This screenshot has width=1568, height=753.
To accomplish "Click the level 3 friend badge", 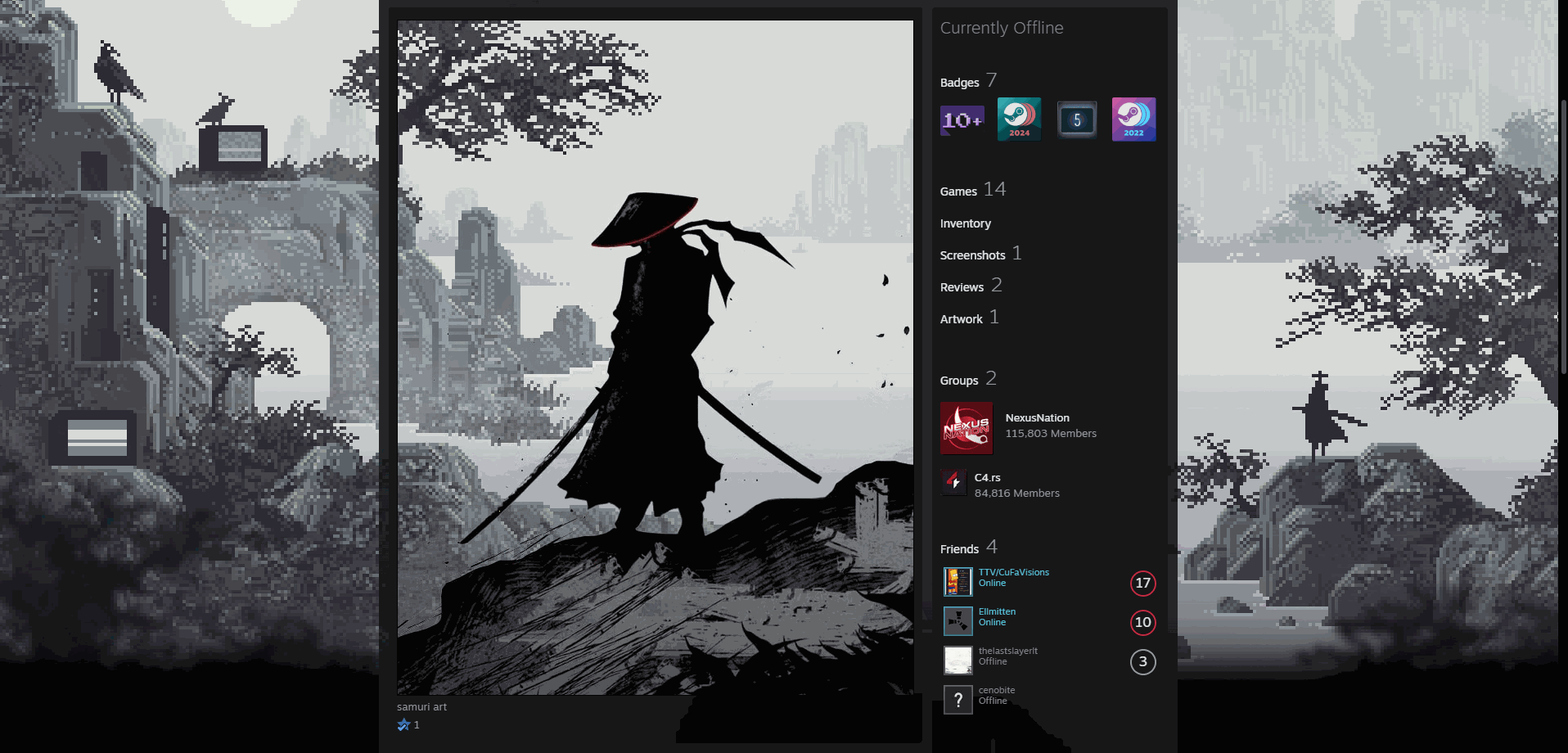I will (1143, 661).
